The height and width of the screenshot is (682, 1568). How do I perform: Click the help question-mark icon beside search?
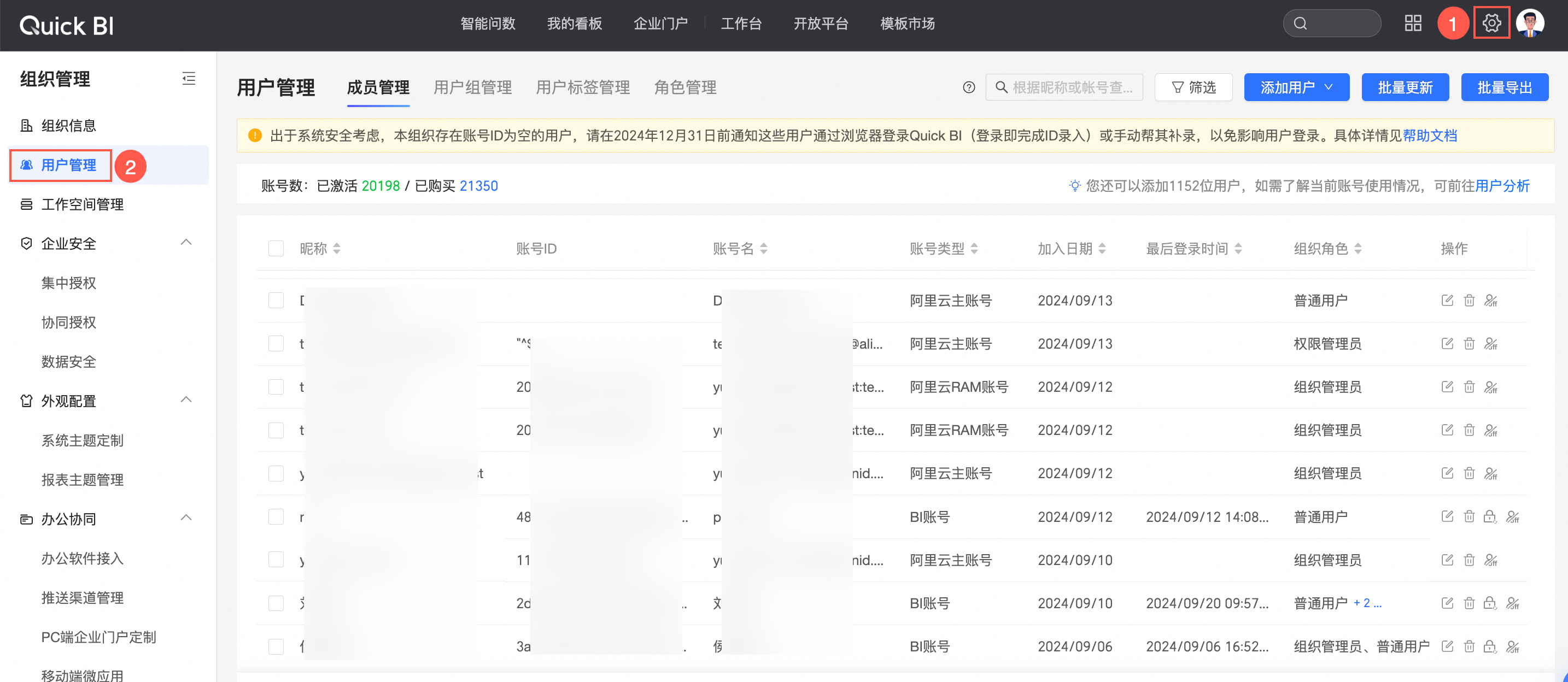point(969,87)
